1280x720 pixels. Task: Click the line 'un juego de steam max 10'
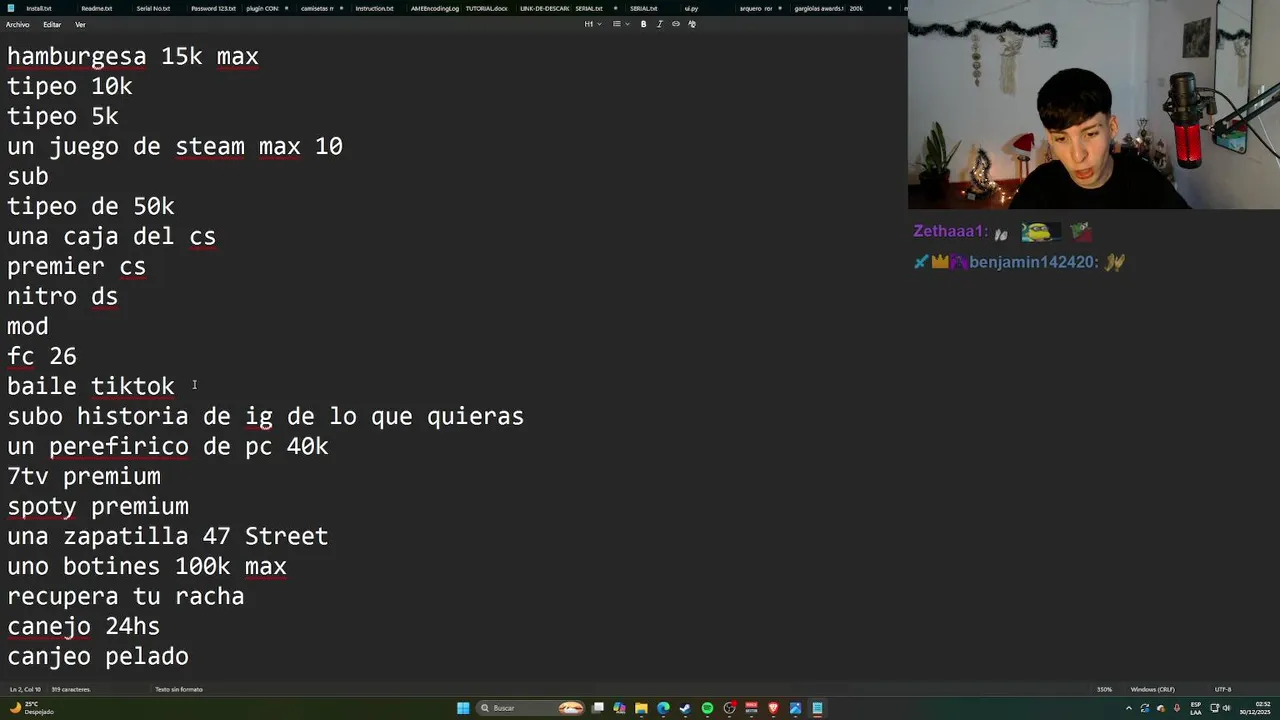[x=175, y=147]
